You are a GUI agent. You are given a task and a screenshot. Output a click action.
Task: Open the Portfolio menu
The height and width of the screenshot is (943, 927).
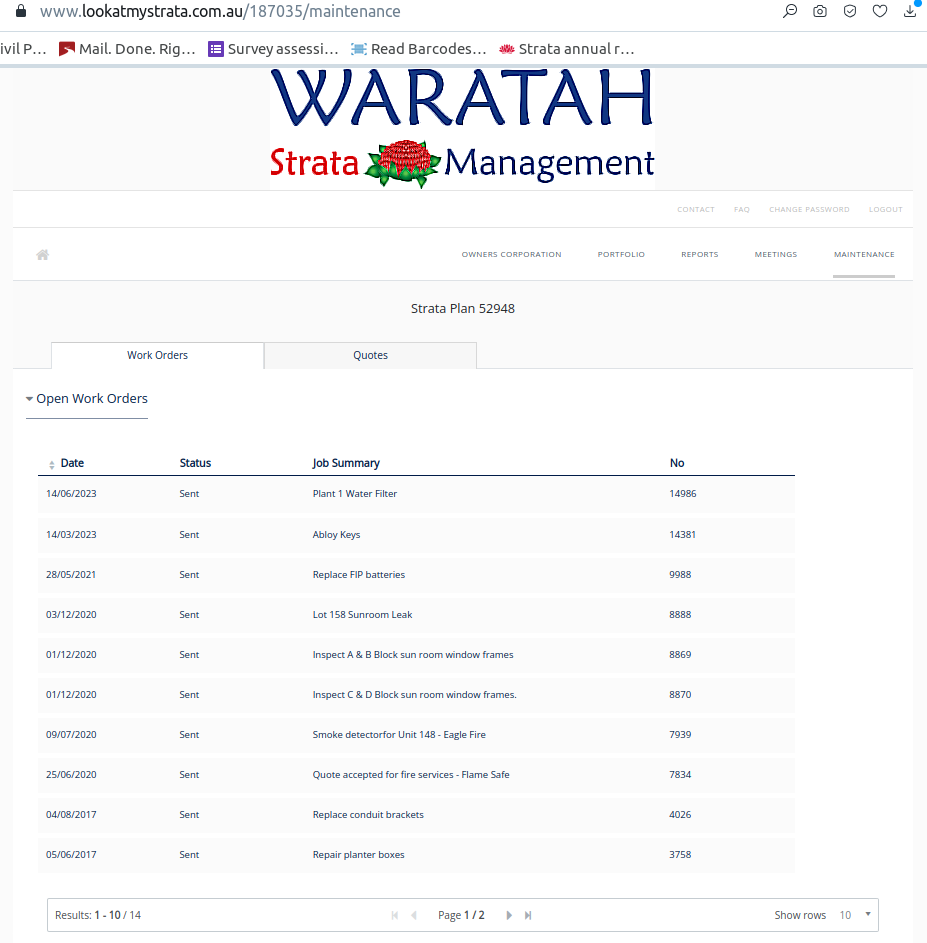click(621, 254)
